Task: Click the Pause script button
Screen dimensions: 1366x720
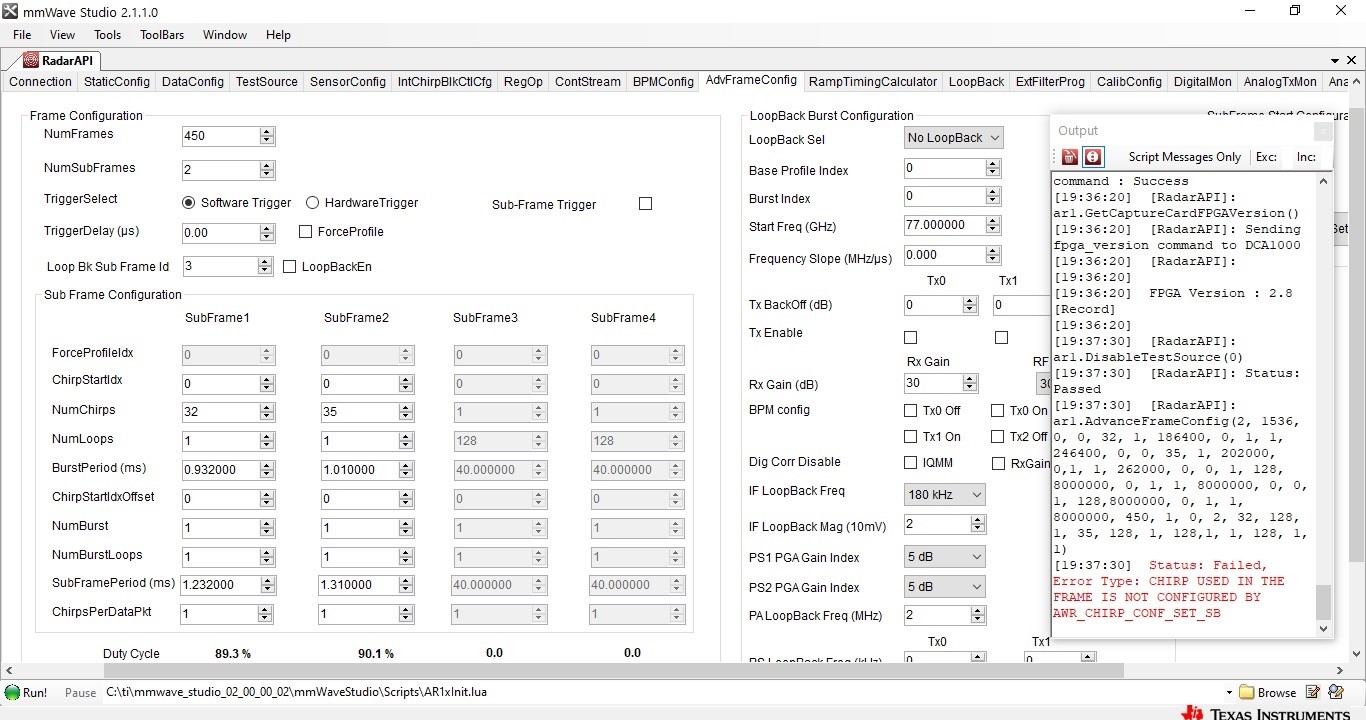Action: pyautogui.click(x=80, y=692)
